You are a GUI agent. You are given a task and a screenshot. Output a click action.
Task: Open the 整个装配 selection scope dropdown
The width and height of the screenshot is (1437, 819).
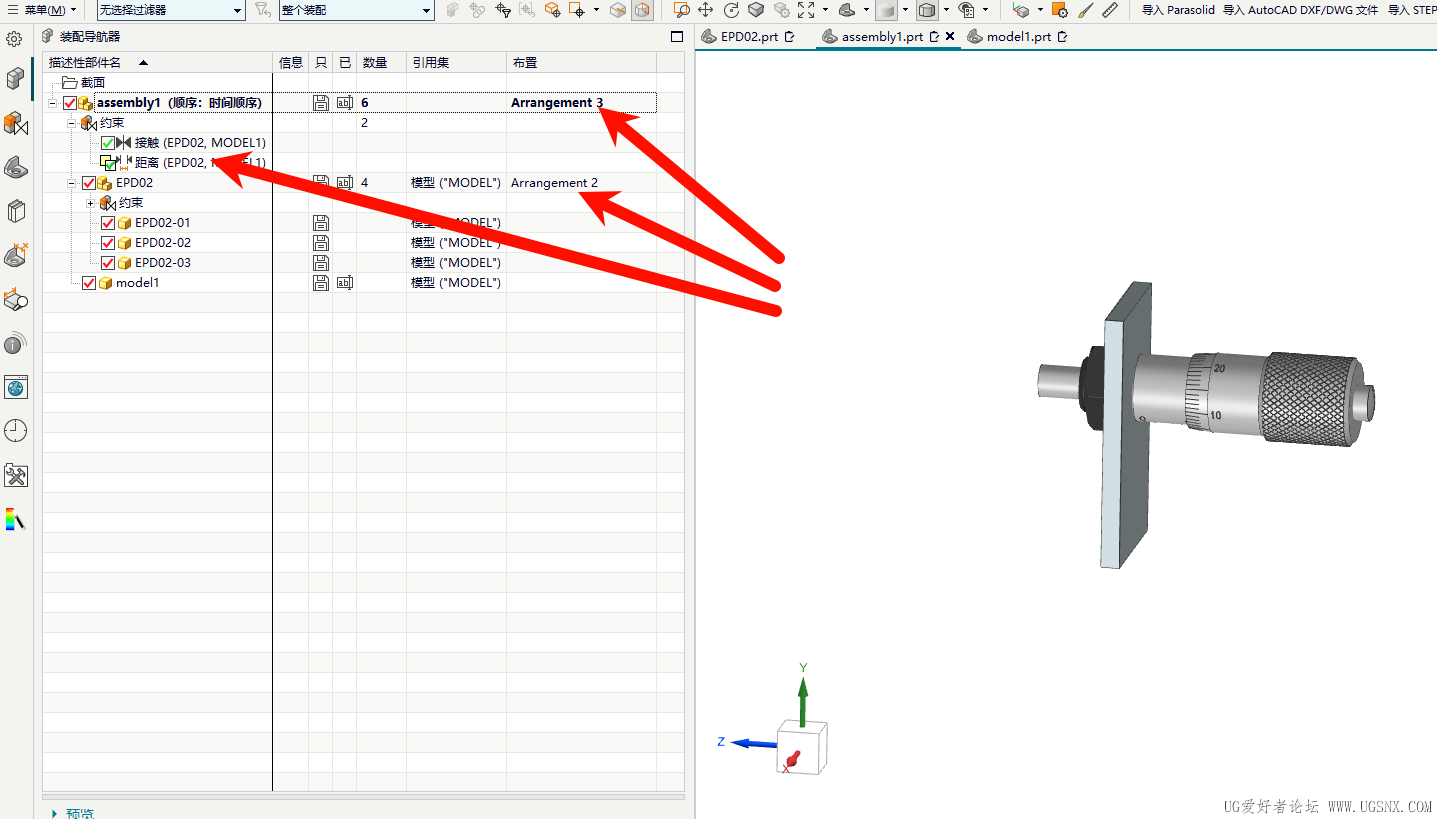pos(355,10)
